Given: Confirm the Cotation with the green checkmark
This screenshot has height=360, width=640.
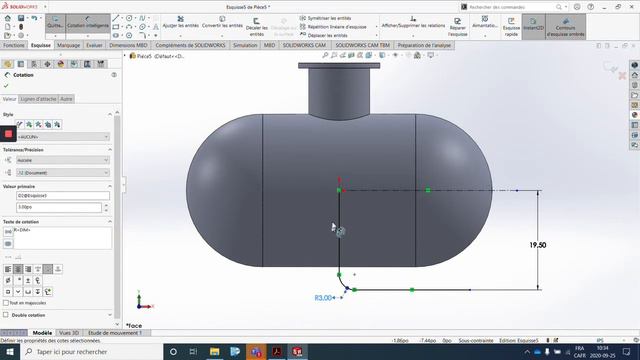Looking at the screenshot, I should (x=6, y=86).
